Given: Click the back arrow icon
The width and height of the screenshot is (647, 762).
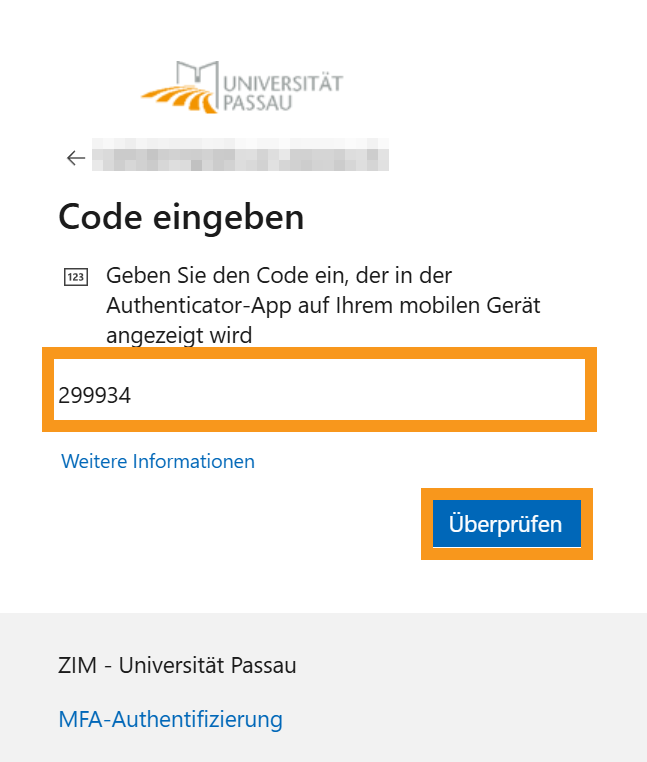Looking at the screenshot, I should click(x=75, y=158).
